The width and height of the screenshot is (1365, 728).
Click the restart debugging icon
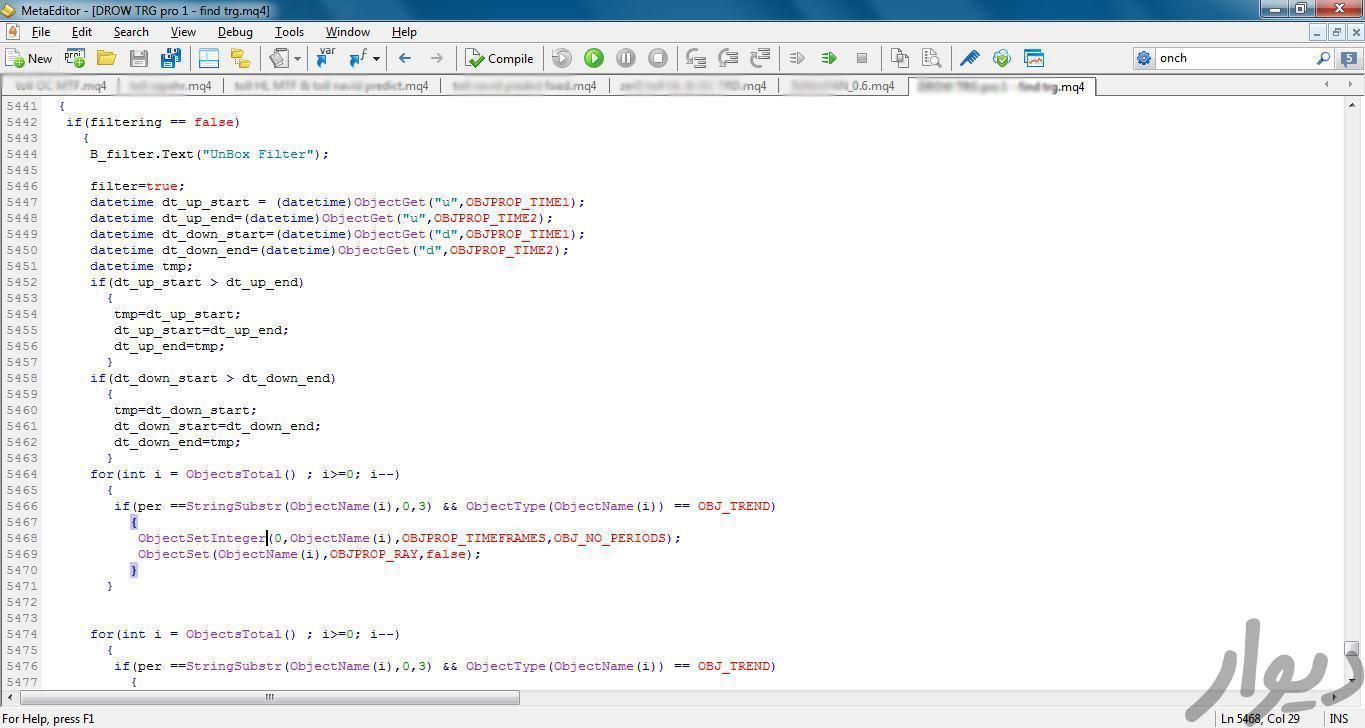[x=562, y=58]
